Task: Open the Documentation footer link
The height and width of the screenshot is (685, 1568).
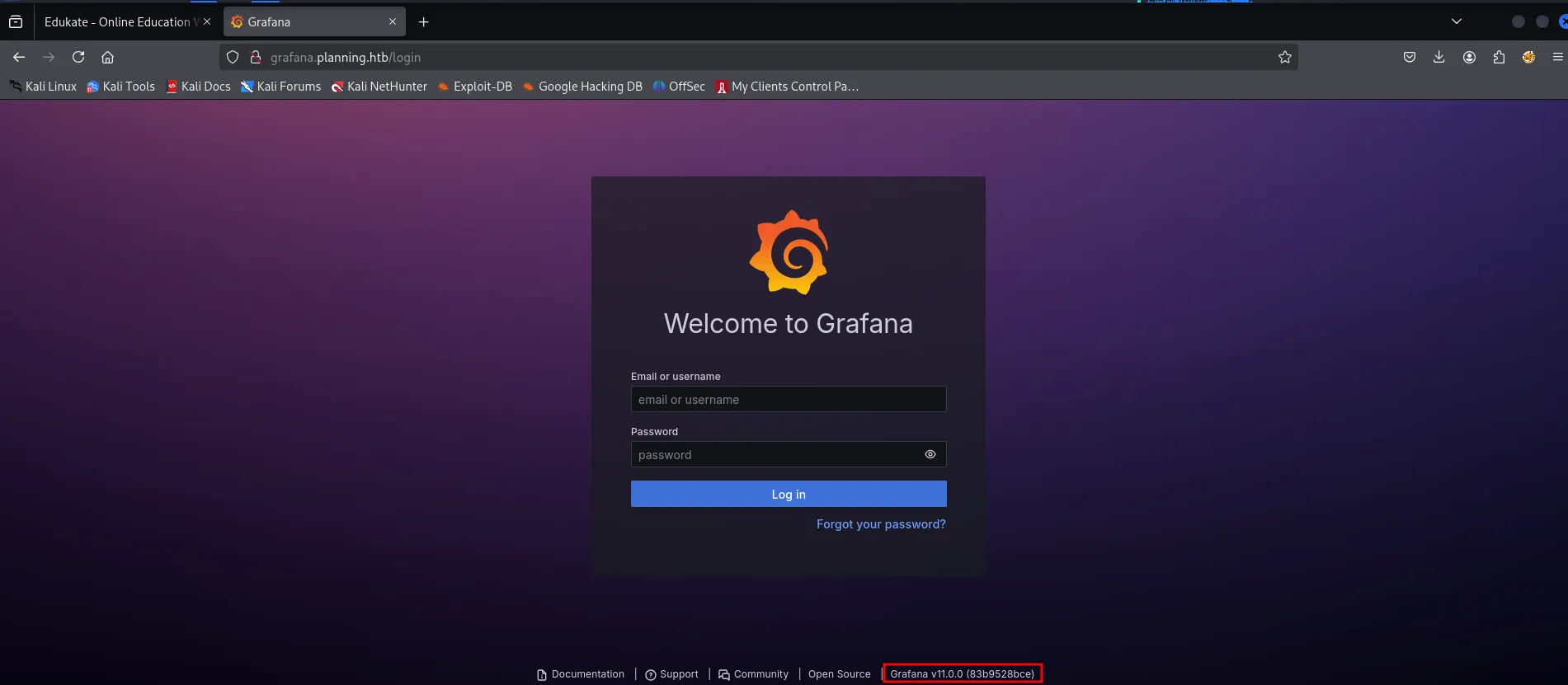Action: [581, 674]
